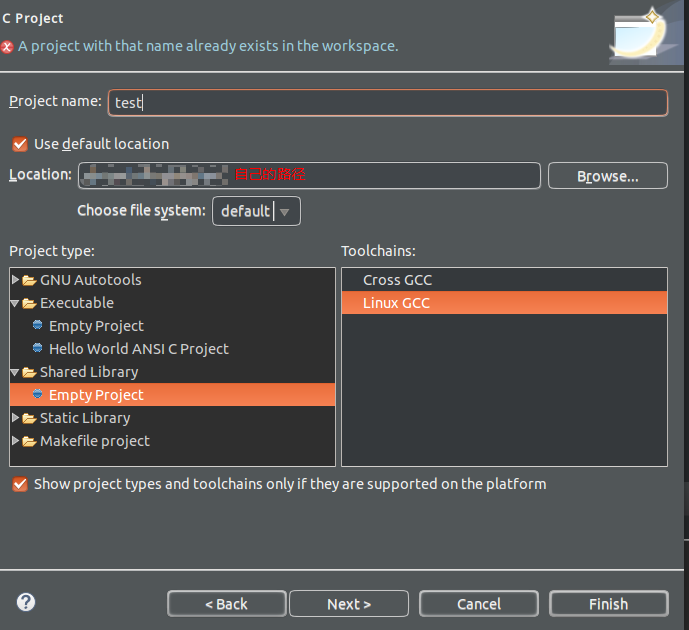Click the help question mark icon
689x630 pixels.
26,602
